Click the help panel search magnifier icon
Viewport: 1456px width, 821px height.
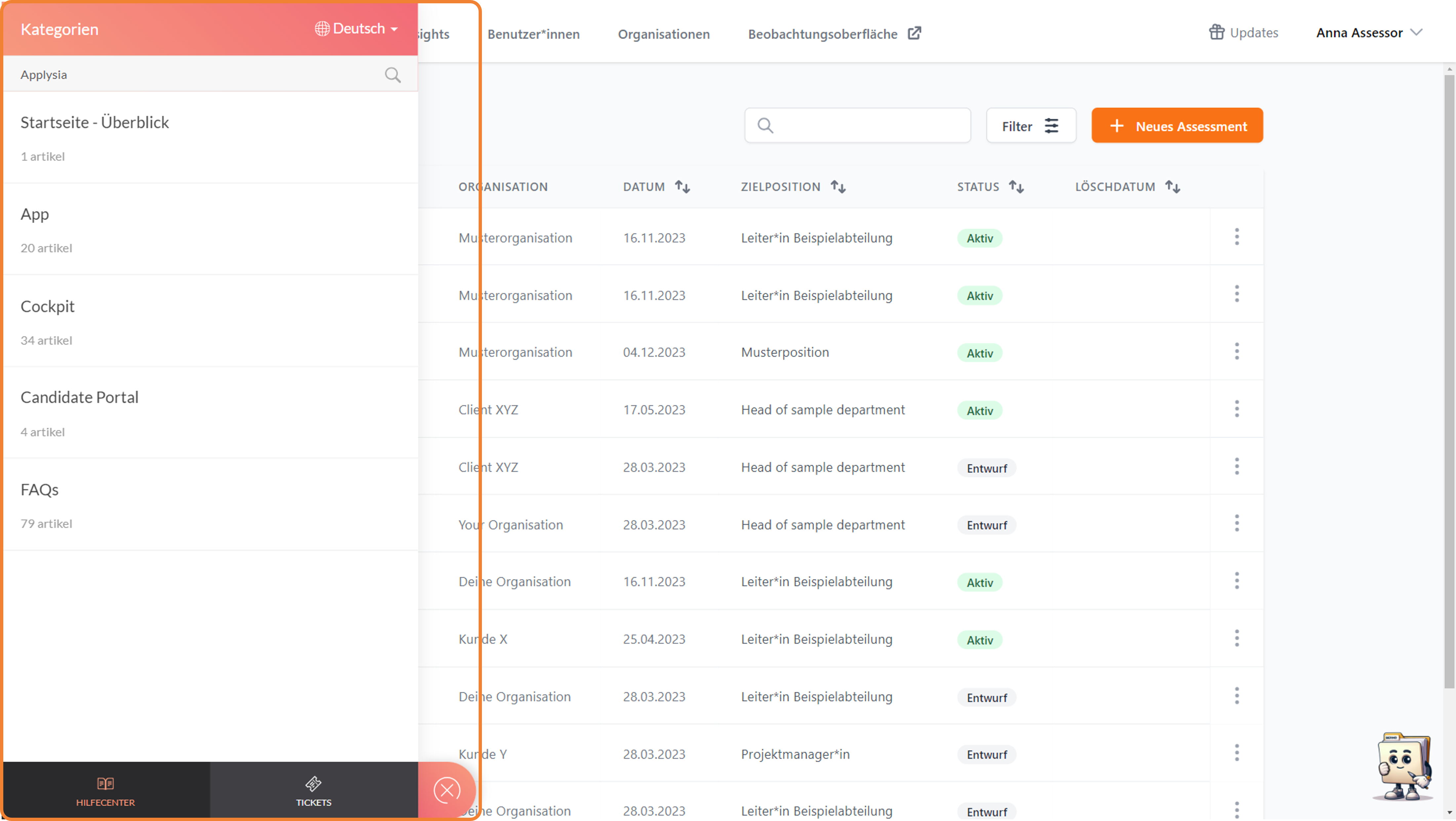(x=393, y=75)
